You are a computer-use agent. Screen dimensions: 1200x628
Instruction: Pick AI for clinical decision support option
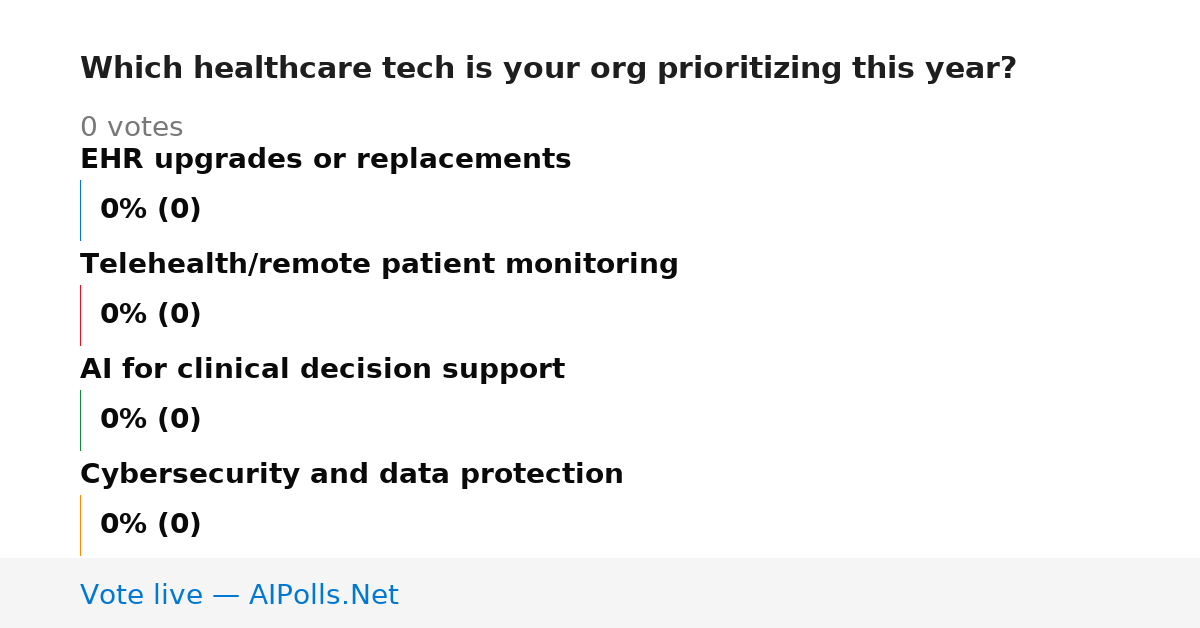pos(322,369)
